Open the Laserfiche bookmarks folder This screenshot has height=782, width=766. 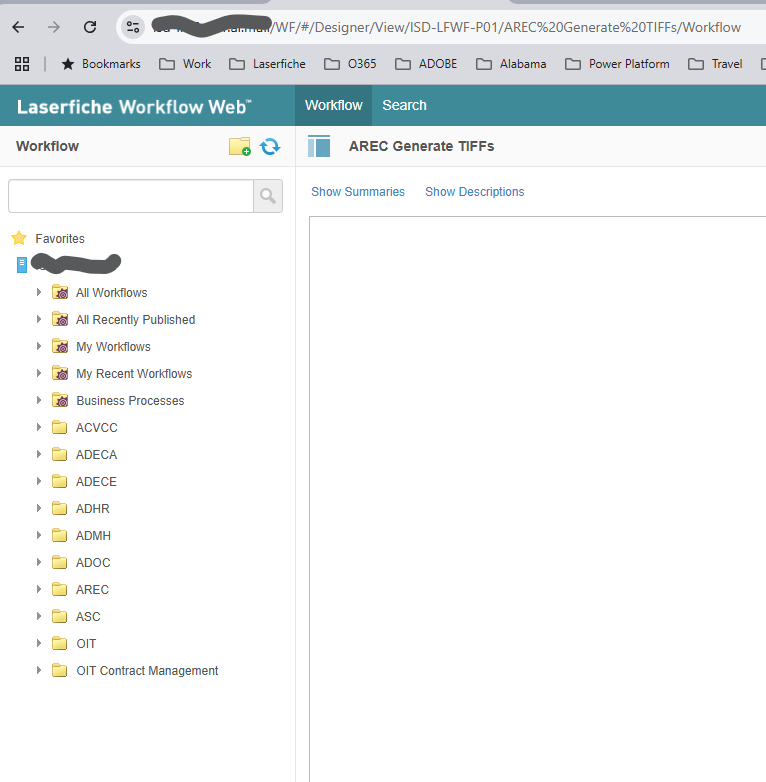pos(267,64)
